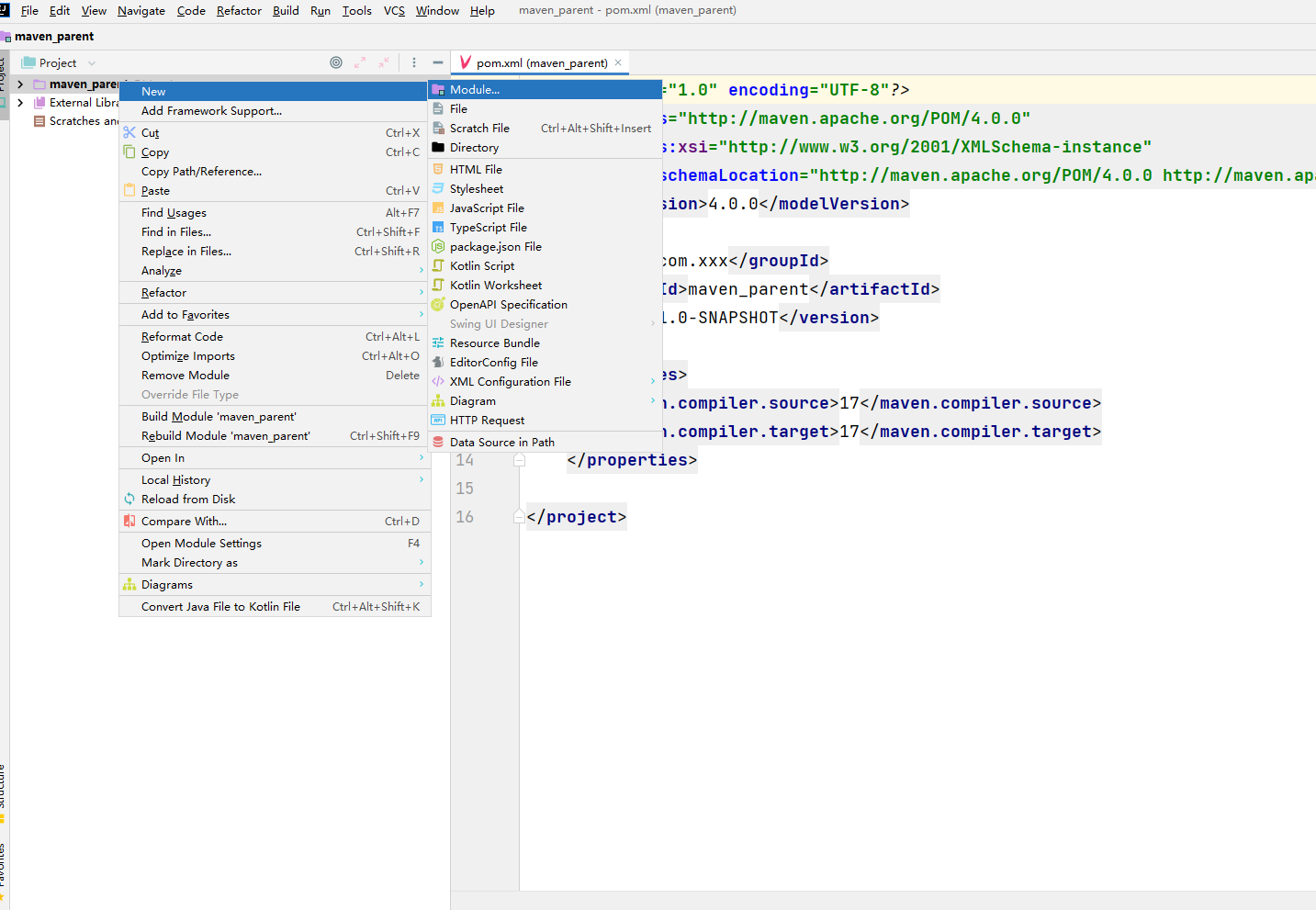Click the maven_parent breadcrumb in navigation bar
The image size is (1316, 910).
[53, 37]
